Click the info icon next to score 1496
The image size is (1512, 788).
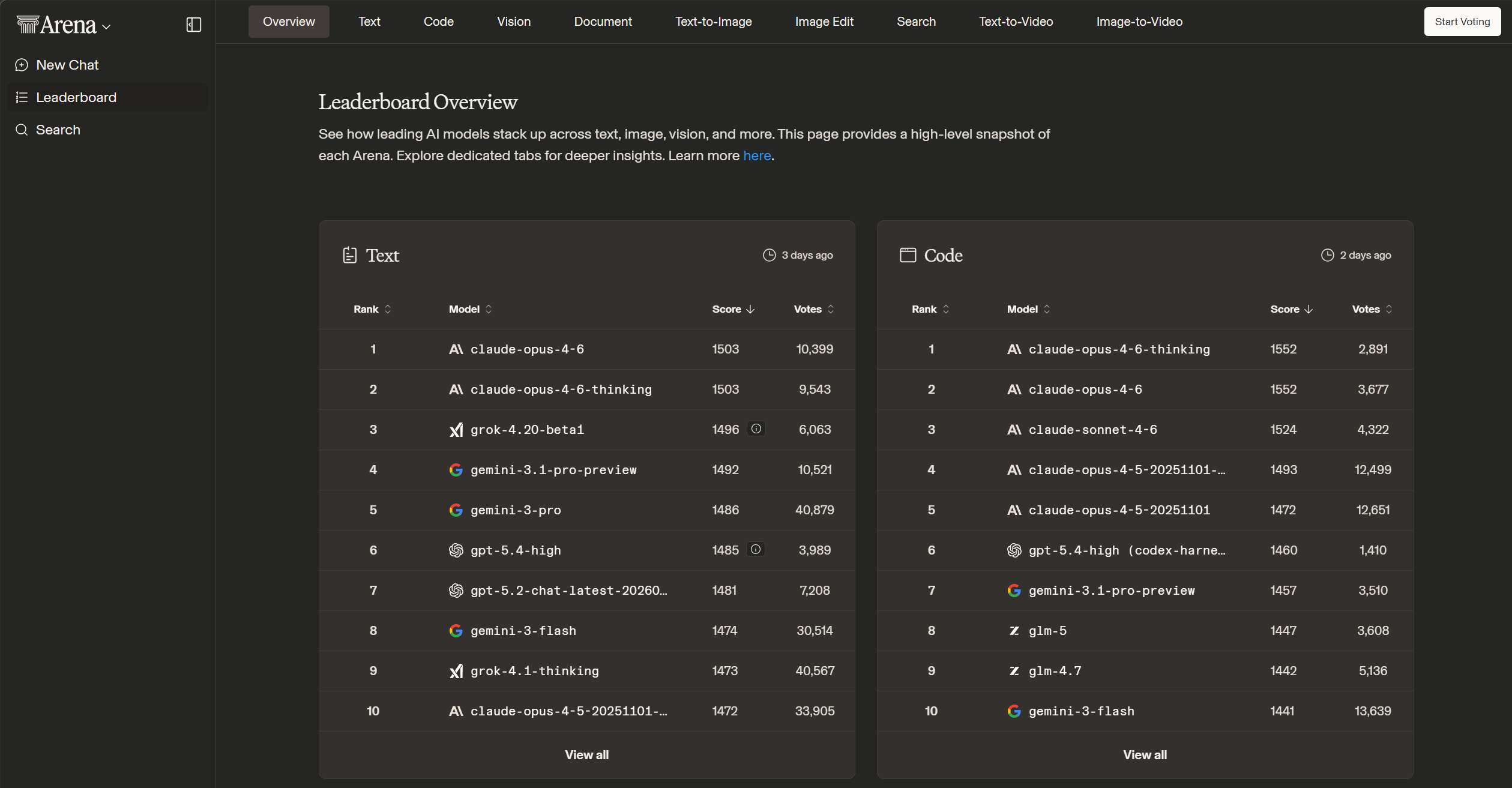(x=756, y=429)
